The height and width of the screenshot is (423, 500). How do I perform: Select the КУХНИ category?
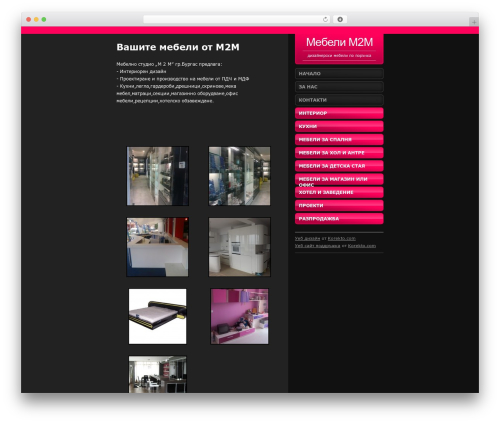coord(339,126)
